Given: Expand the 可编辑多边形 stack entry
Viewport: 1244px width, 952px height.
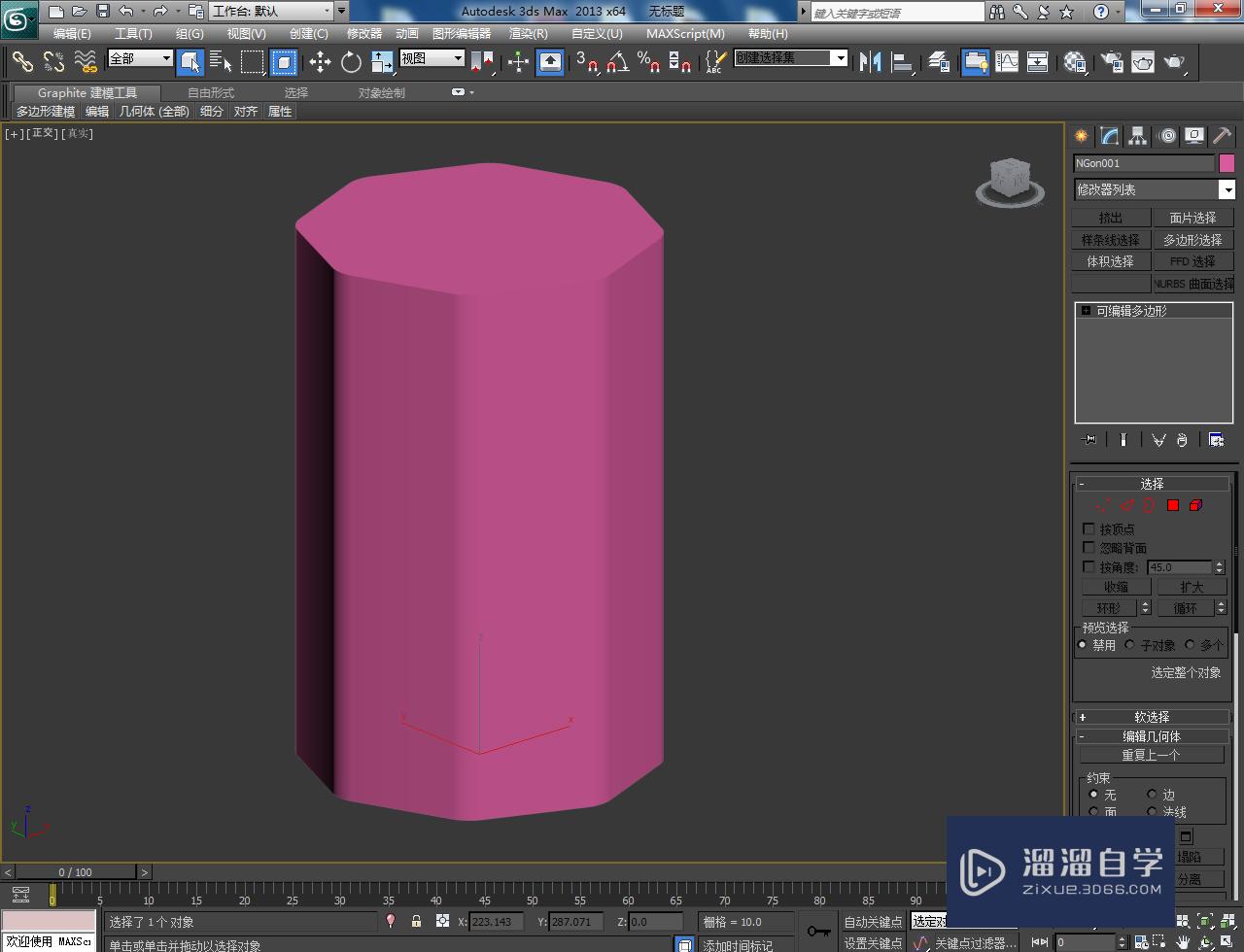Looking at the screenshot, I should tap(1086, 311).
